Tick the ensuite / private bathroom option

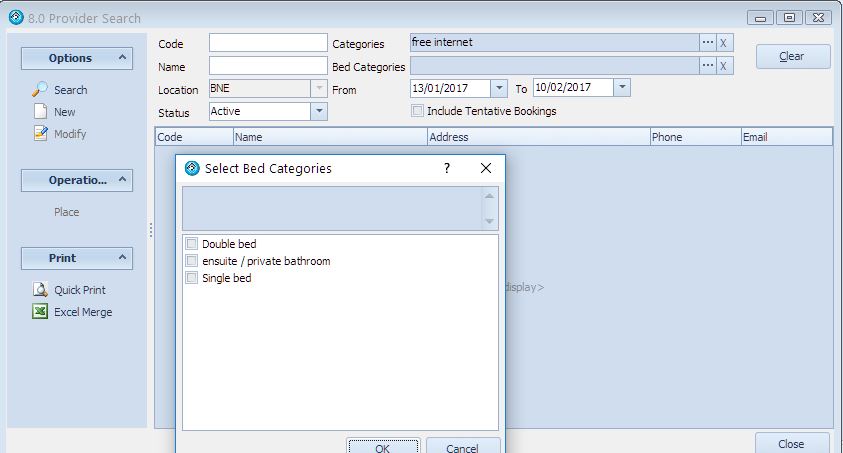[192, 261]
